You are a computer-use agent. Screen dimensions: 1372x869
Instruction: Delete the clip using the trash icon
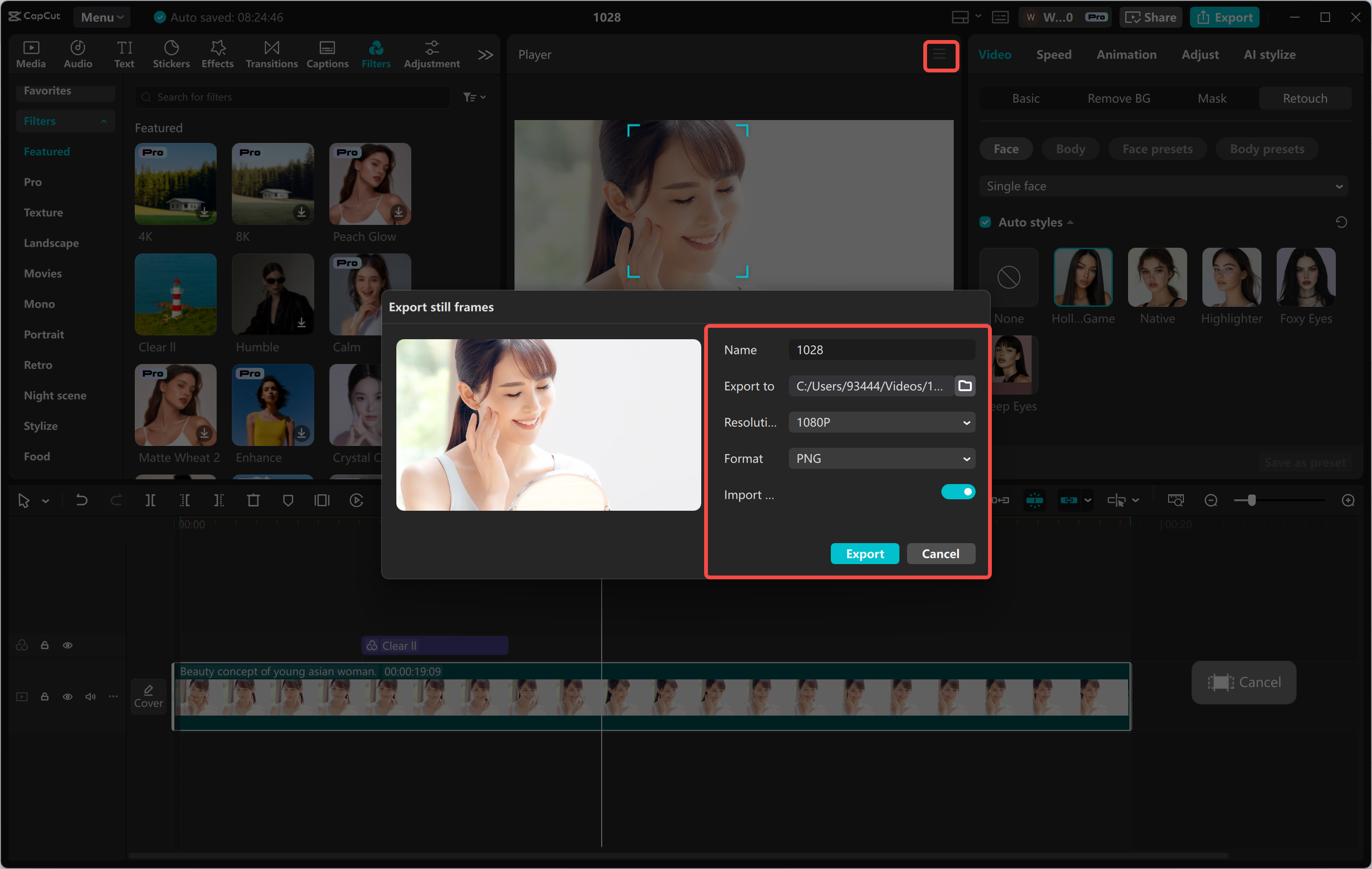pyautogui.click(x=254, y=500)
